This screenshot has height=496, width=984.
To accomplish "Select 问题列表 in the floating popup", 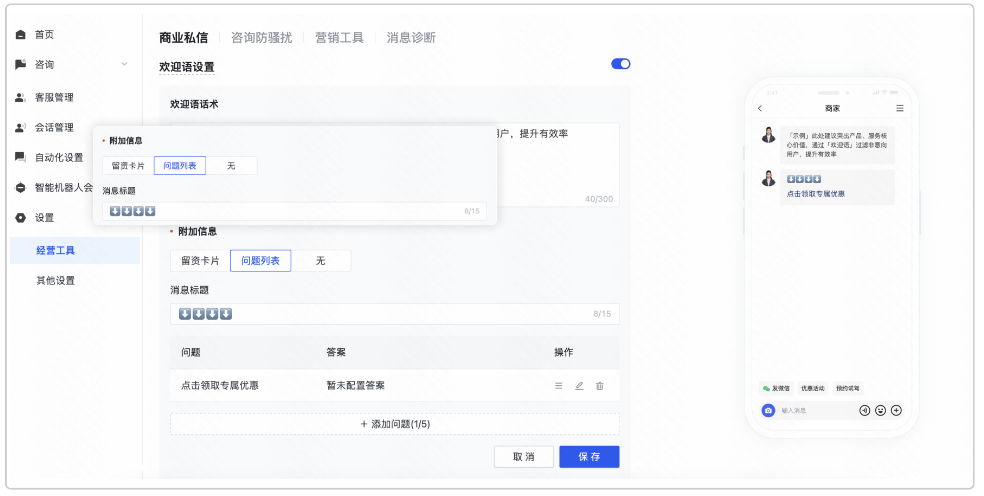I will point(179,166).
